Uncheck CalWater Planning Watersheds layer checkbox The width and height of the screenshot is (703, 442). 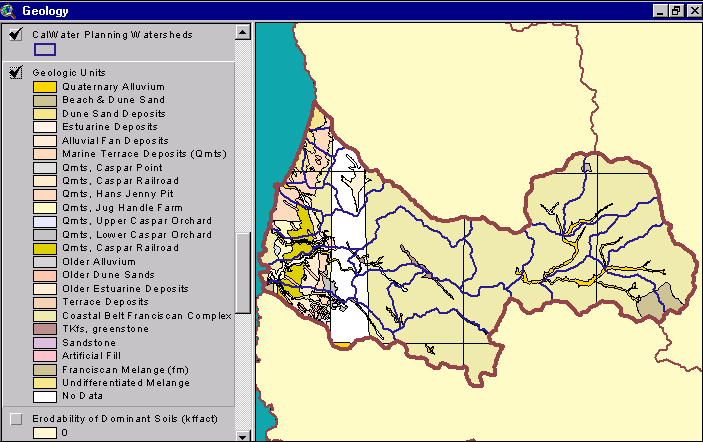click(x=16, y=34)
